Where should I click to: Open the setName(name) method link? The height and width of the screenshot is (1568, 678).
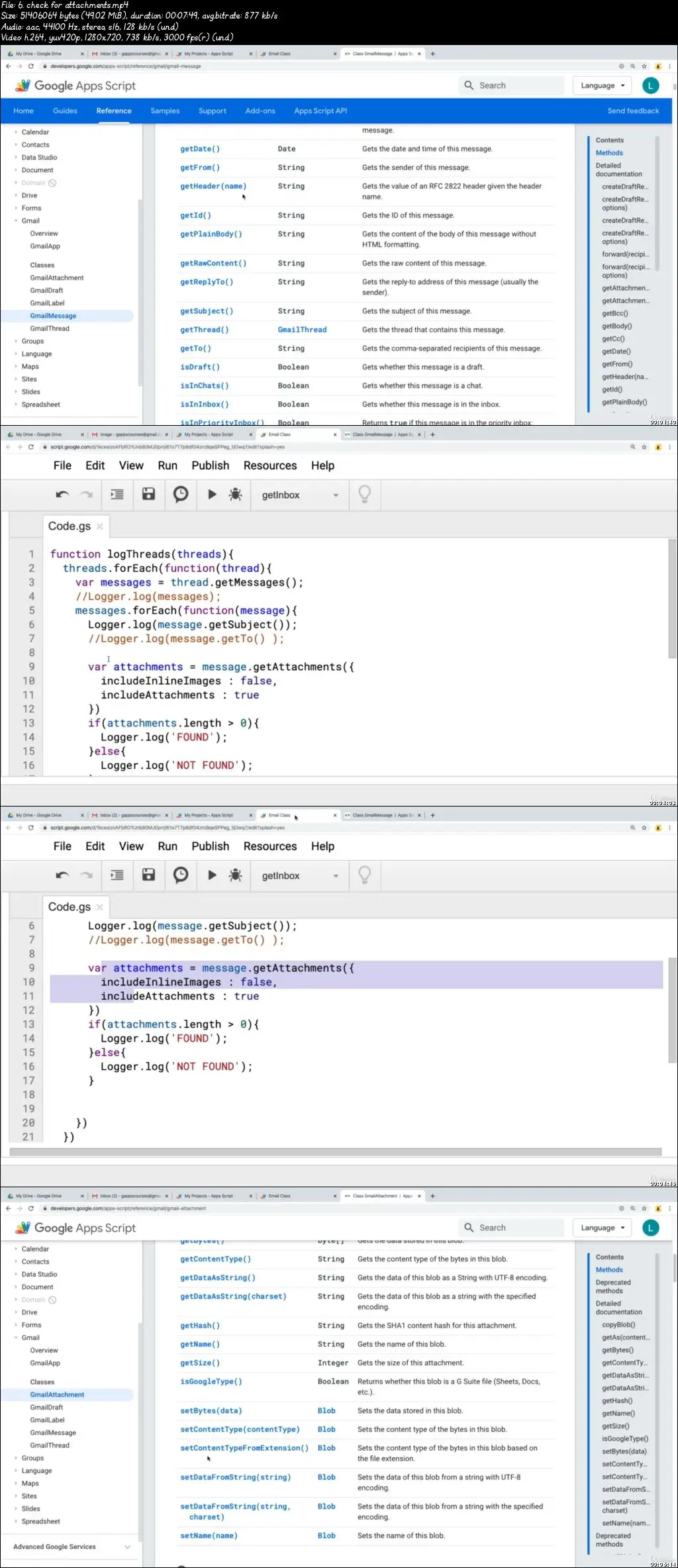click(209, 1536)
